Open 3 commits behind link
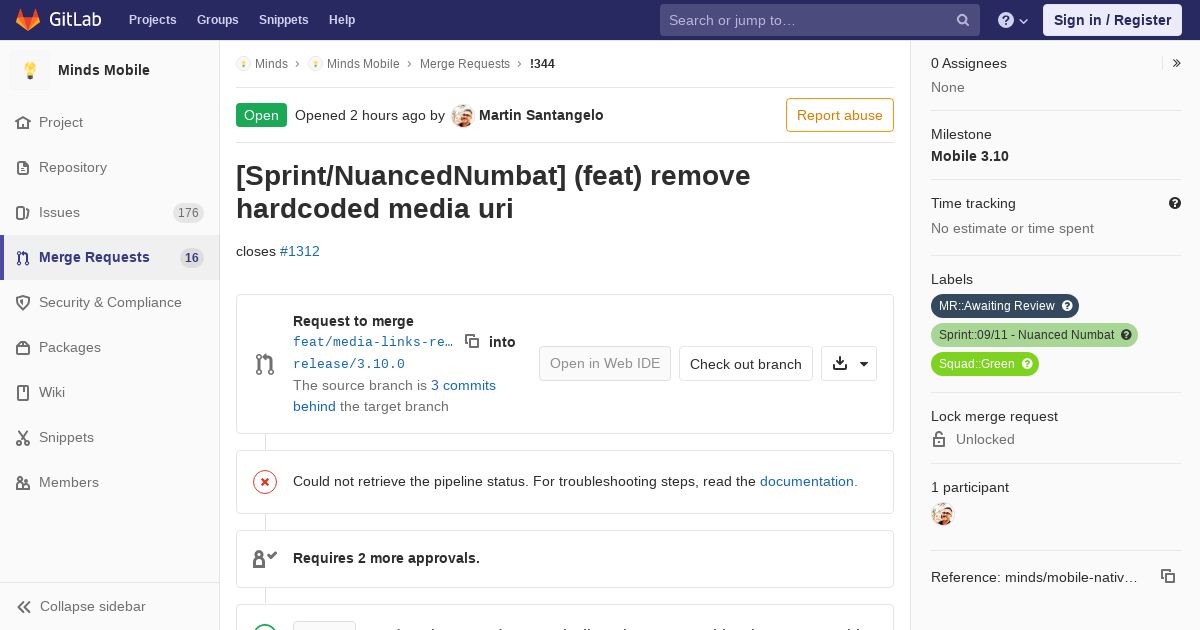1200x630 pixels. [x=394, y=396]
